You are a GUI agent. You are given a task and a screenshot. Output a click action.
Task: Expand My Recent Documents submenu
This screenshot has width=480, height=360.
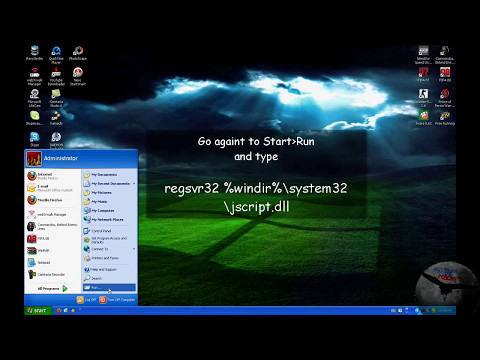coord(109,184)
